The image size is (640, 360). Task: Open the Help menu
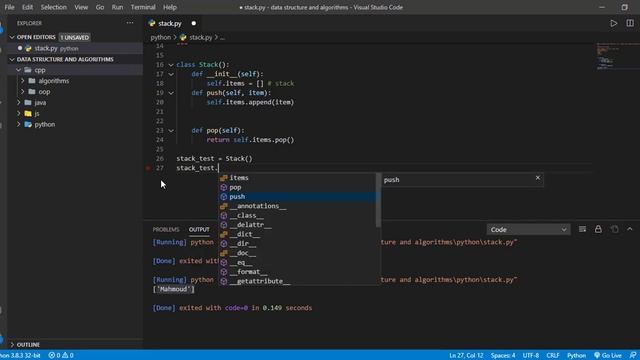[170, 7]
